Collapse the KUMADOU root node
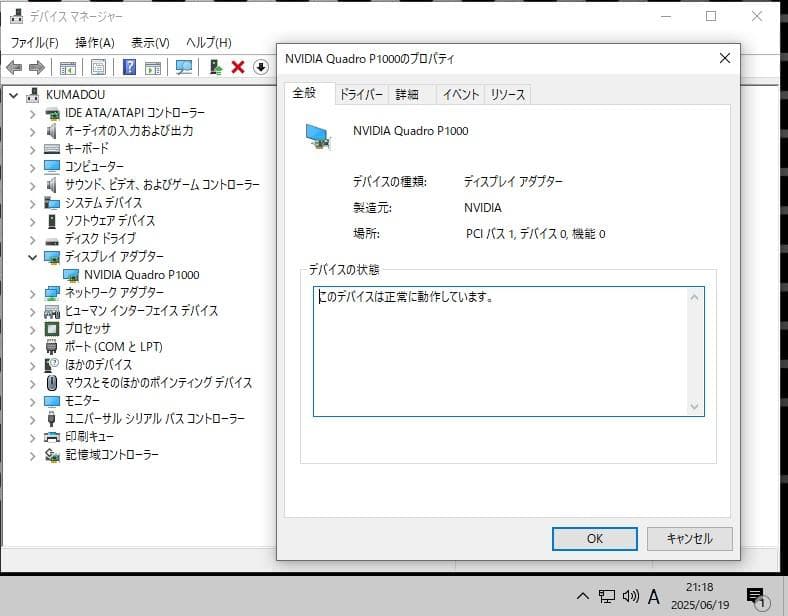The image size is (788, 616). coord(14,95)
